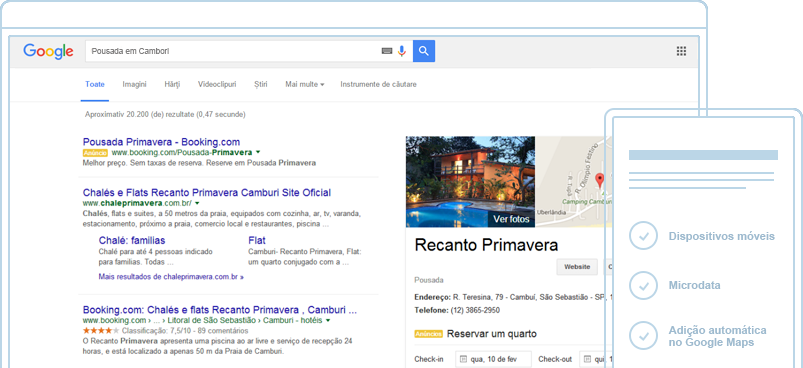Open Booking.com: Chalés e flats result
This screenshot has width=803, height=368.
click(x=220, y=310)
